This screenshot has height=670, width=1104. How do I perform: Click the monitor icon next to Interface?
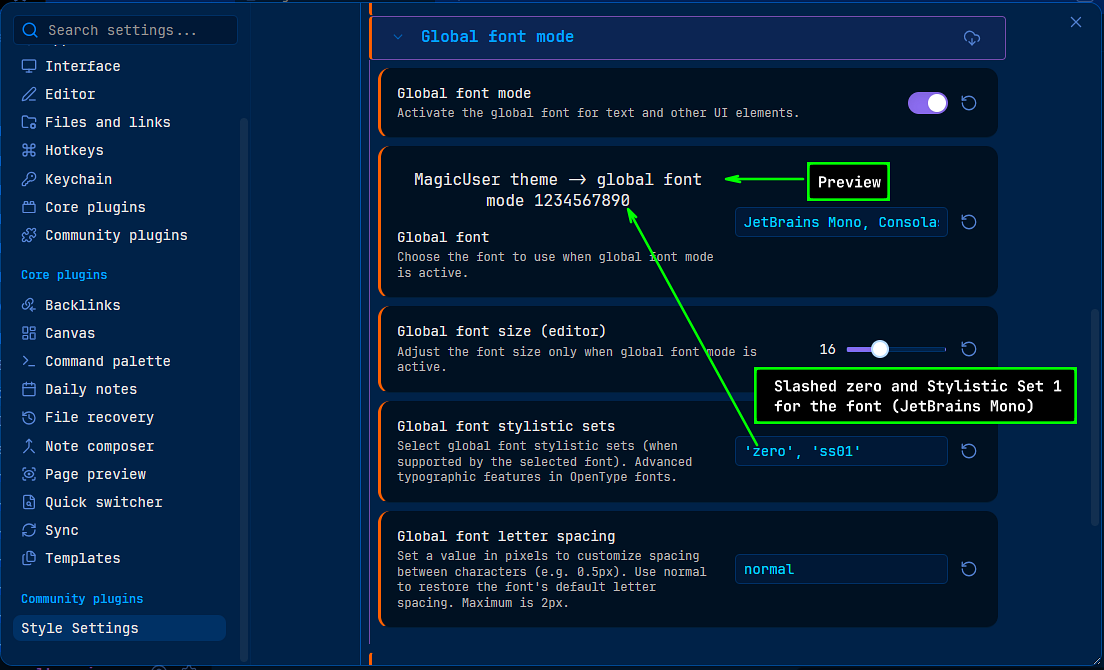coord(29,66)
